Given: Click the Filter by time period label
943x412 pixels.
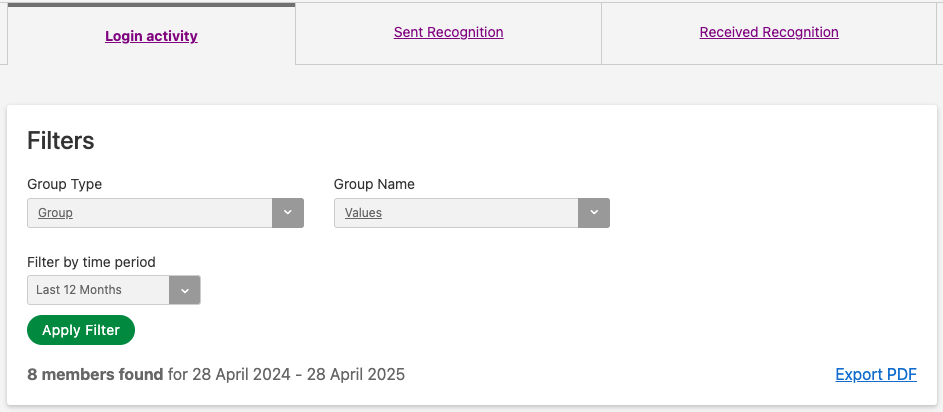Looking at the screenshot, I should pyautogui.click(x=91, y=262).
